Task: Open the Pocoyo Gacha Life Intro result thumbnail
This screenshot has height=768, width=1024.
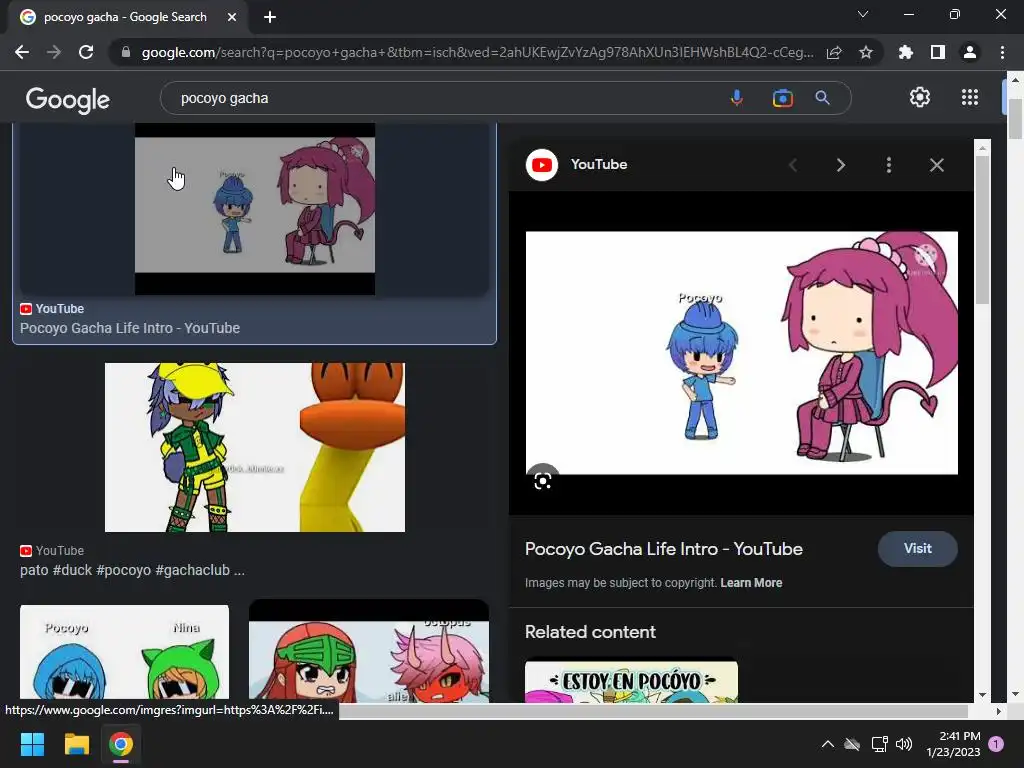Action: pos(255,209)
